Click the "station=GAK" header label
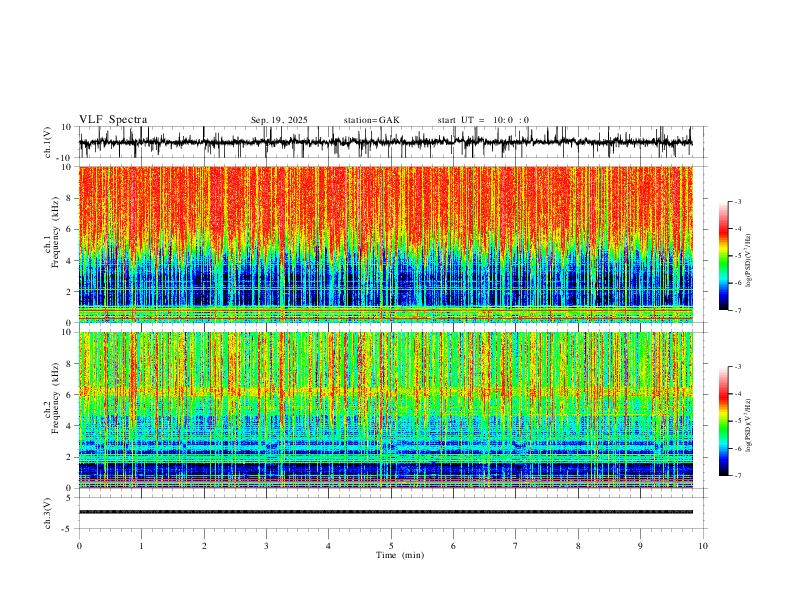The height and width of the screenshot is (612, 792). click(371, 120)
